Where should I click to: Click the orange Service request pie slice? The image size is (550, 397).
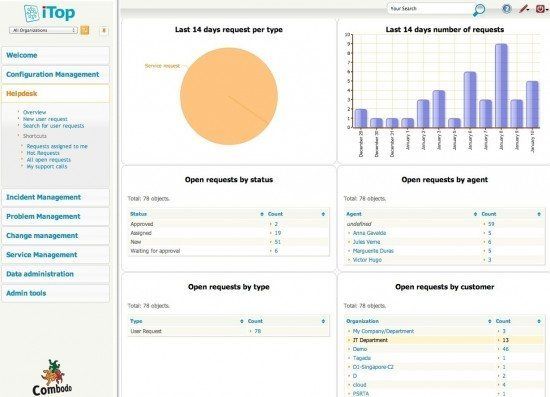click(229, 96)
